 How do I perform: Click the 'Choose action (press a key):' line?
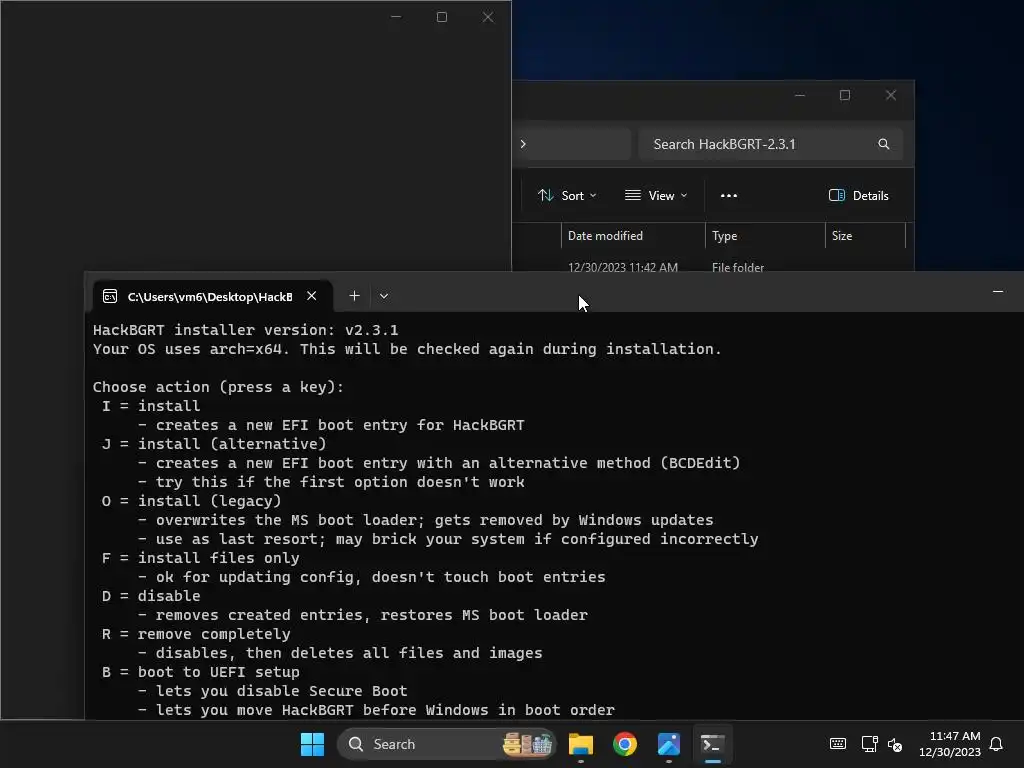[218, 387]
